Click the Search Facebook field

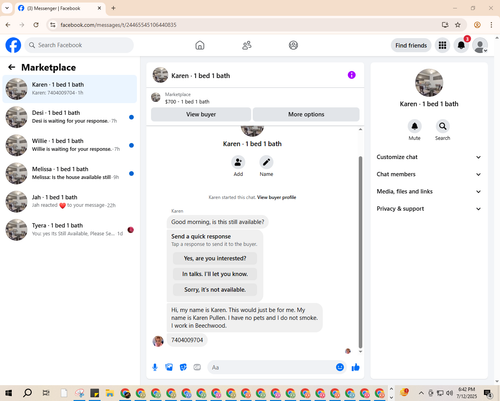coord(79,45)
